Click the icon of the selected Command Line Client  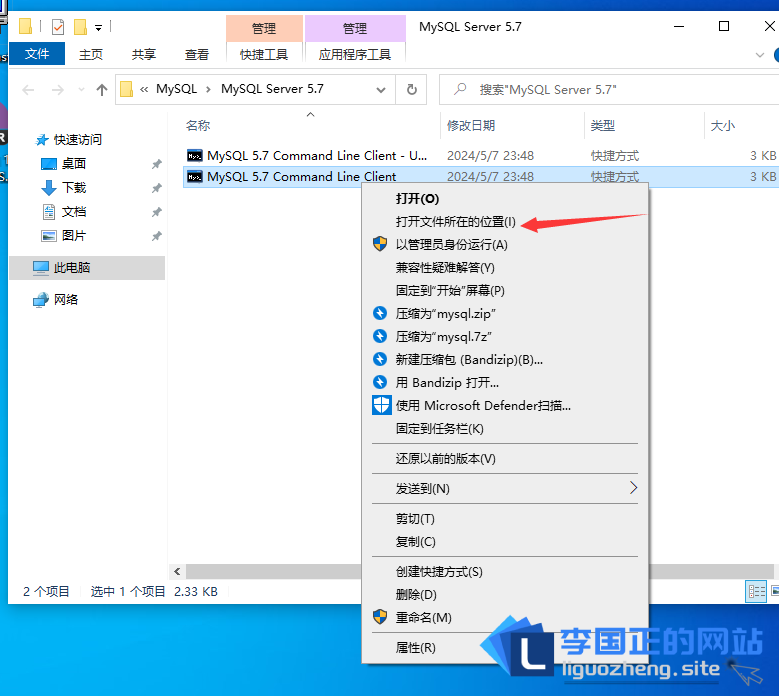194,176
